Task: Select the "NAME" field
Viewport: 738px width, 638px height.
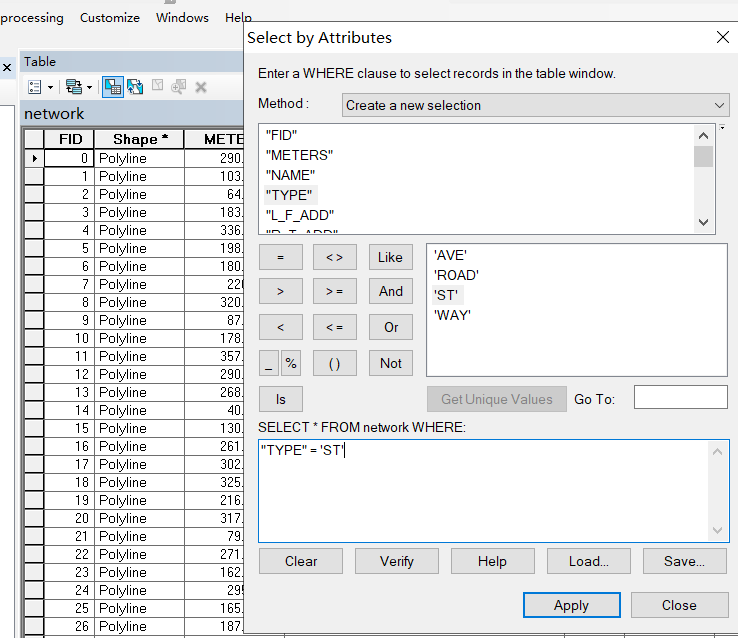Action: (290, 175)
